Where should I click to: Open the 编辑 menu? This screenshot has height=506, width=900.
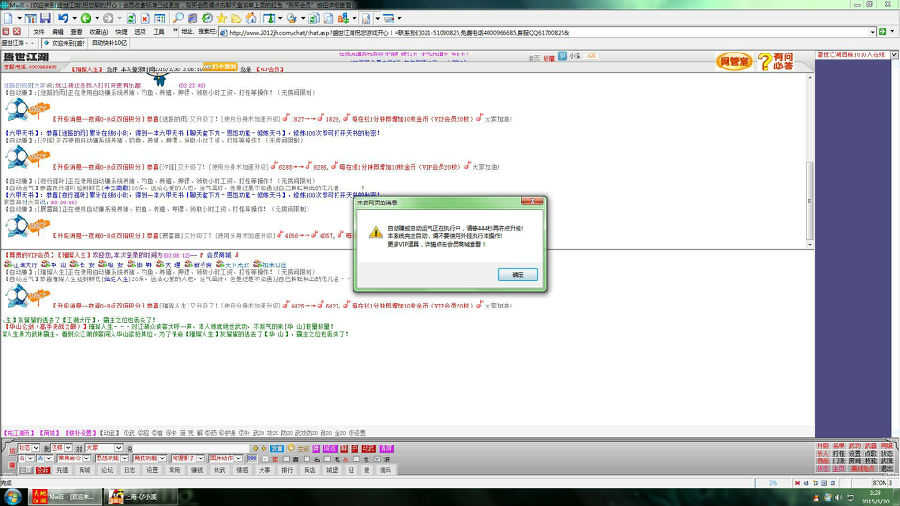(57, 32)
